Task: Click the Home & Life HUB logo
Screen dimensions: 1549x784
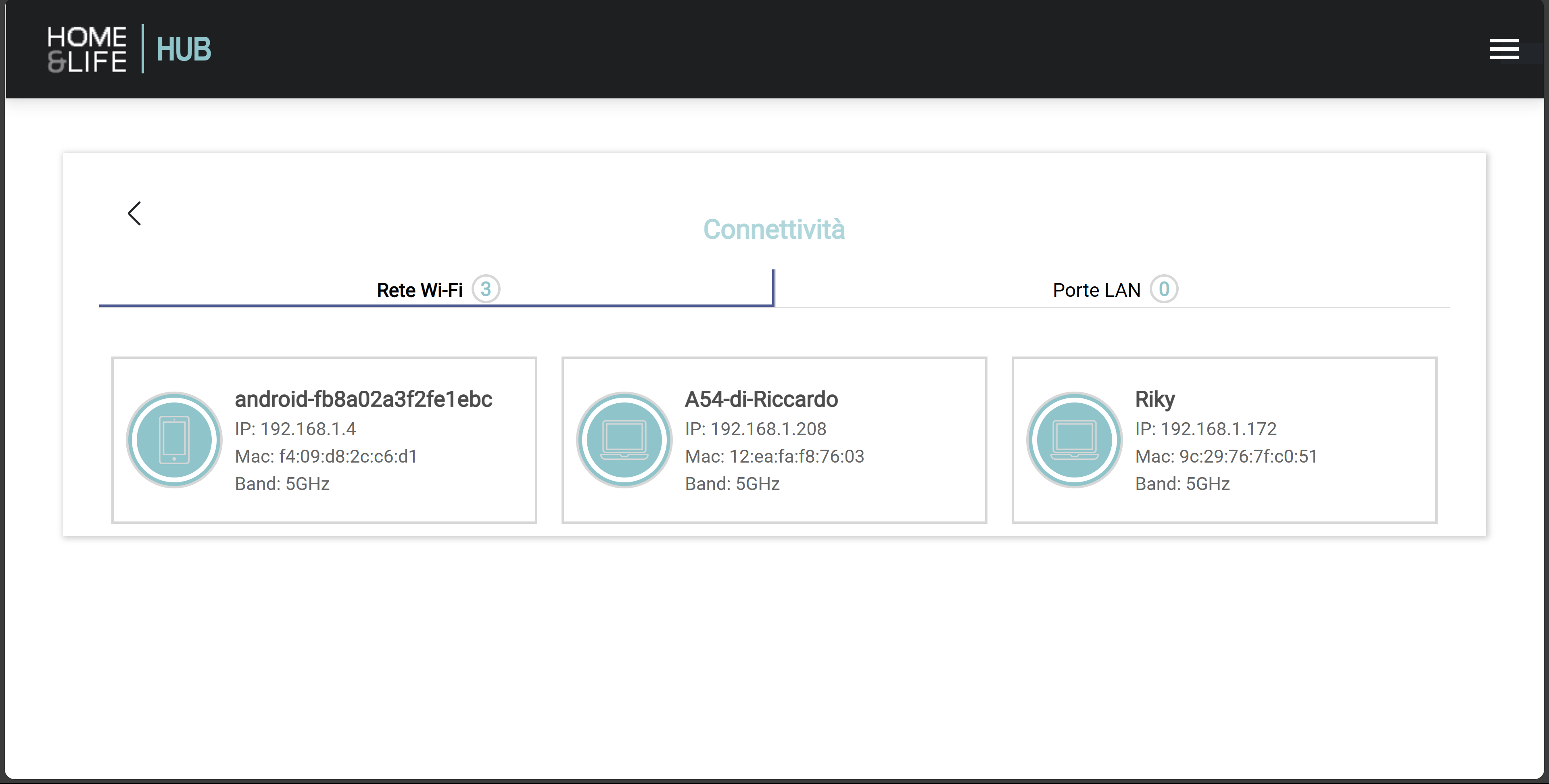Action: [x=129, y=49]
